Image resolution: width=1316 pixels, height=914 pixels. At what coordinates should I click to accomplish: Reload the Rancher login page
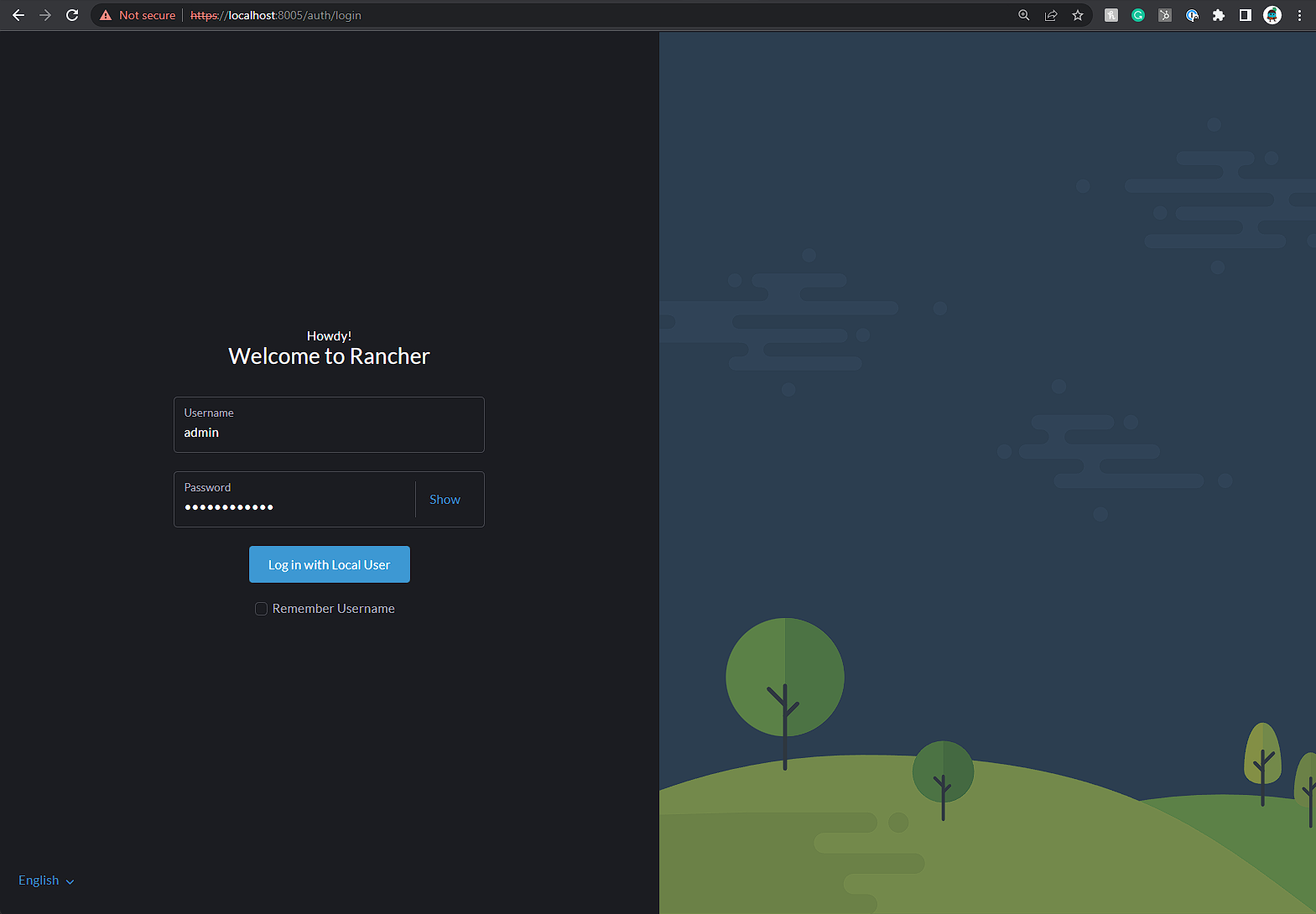72,15
